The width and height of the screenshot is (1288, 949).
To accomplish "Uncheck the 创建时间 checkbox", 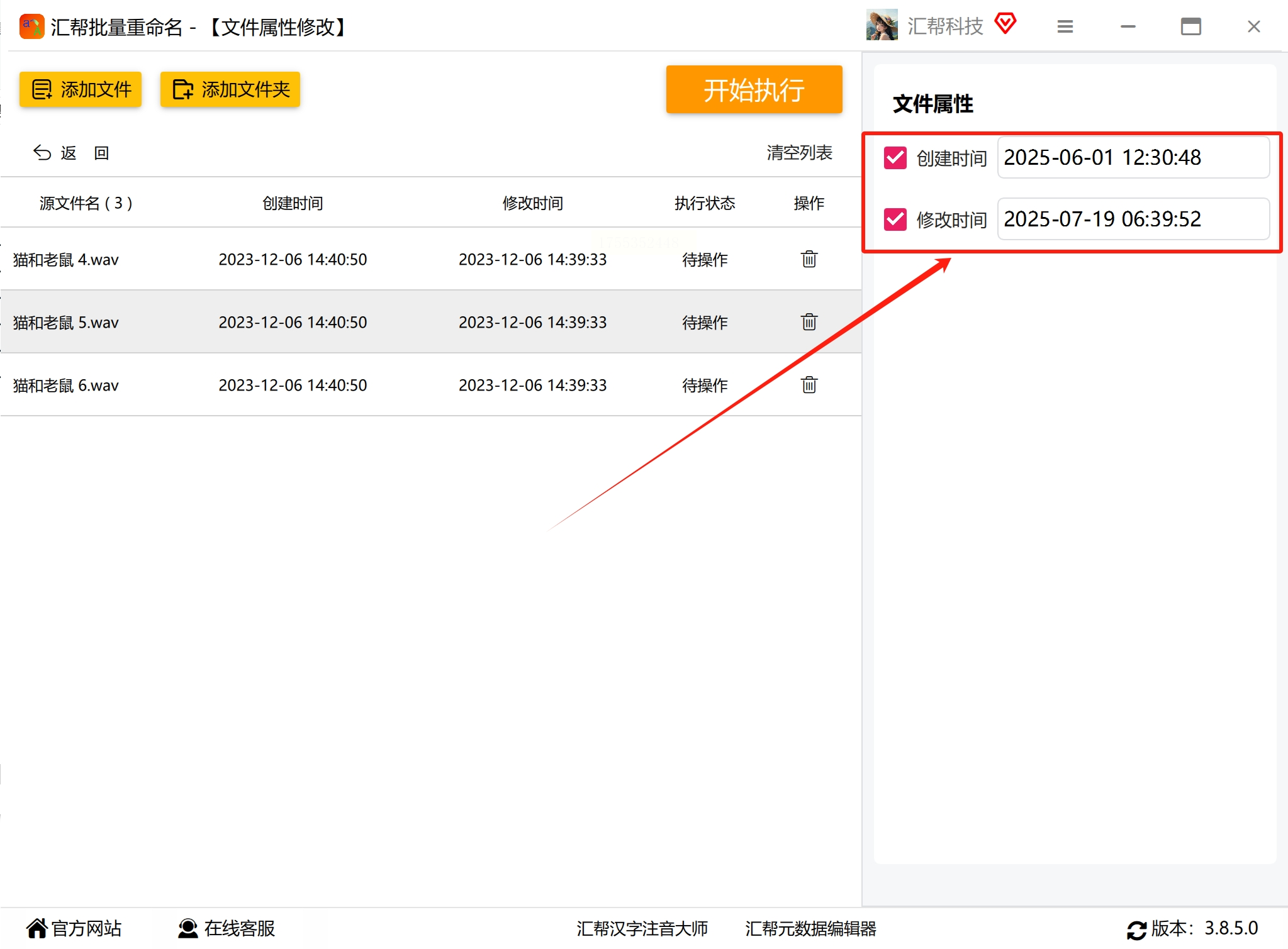I will click(x=895, y=158).
